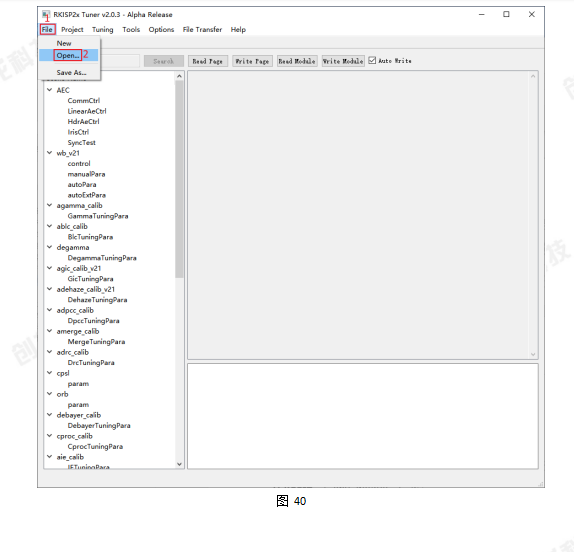Click the Read Module button
574x552 pixels.
click(297, 61)
